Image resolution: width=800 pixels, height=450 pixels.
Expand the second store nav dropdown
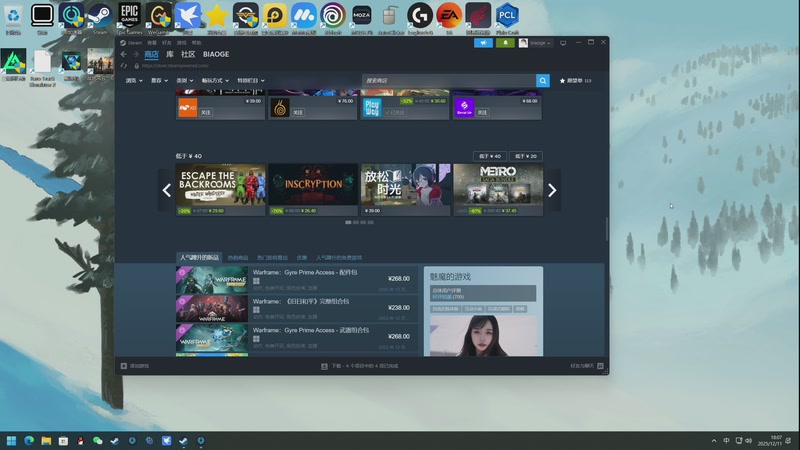(x=159, y=81)
